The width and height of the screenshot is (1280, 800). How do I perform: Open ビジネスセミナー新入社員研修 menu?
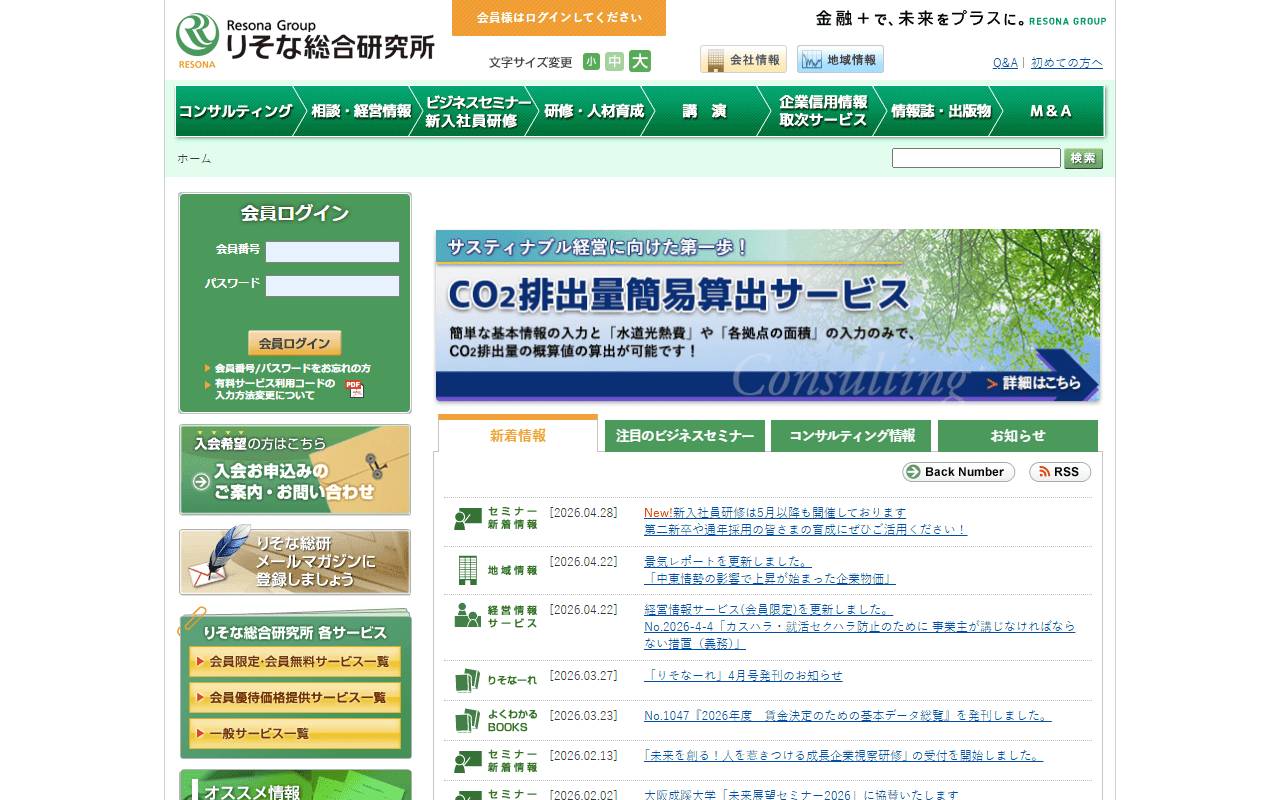pos(476,111)
